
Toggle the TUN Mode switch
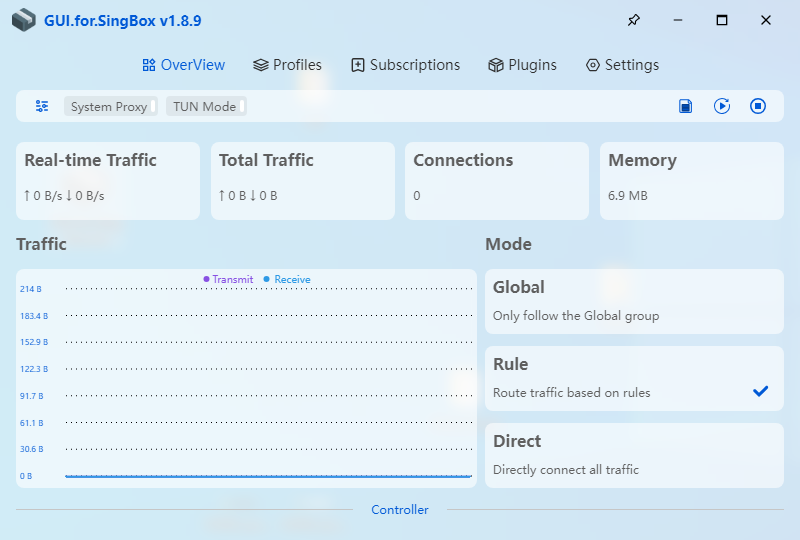(x=206, y=106)
